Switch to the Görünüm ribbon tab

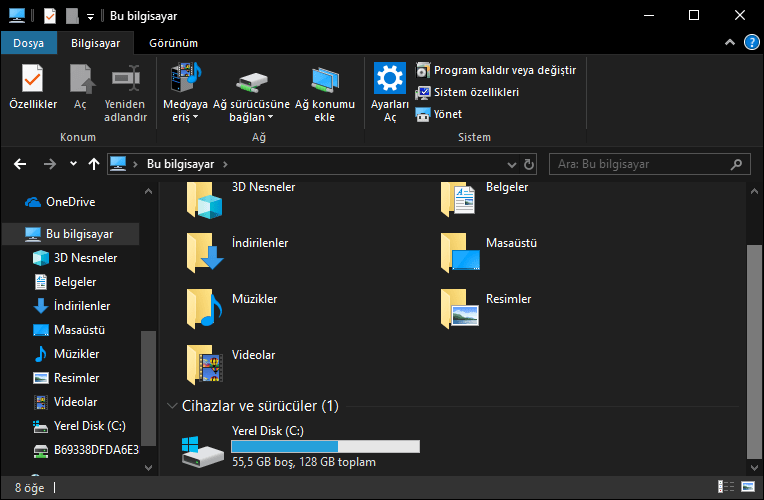(173, 44)
